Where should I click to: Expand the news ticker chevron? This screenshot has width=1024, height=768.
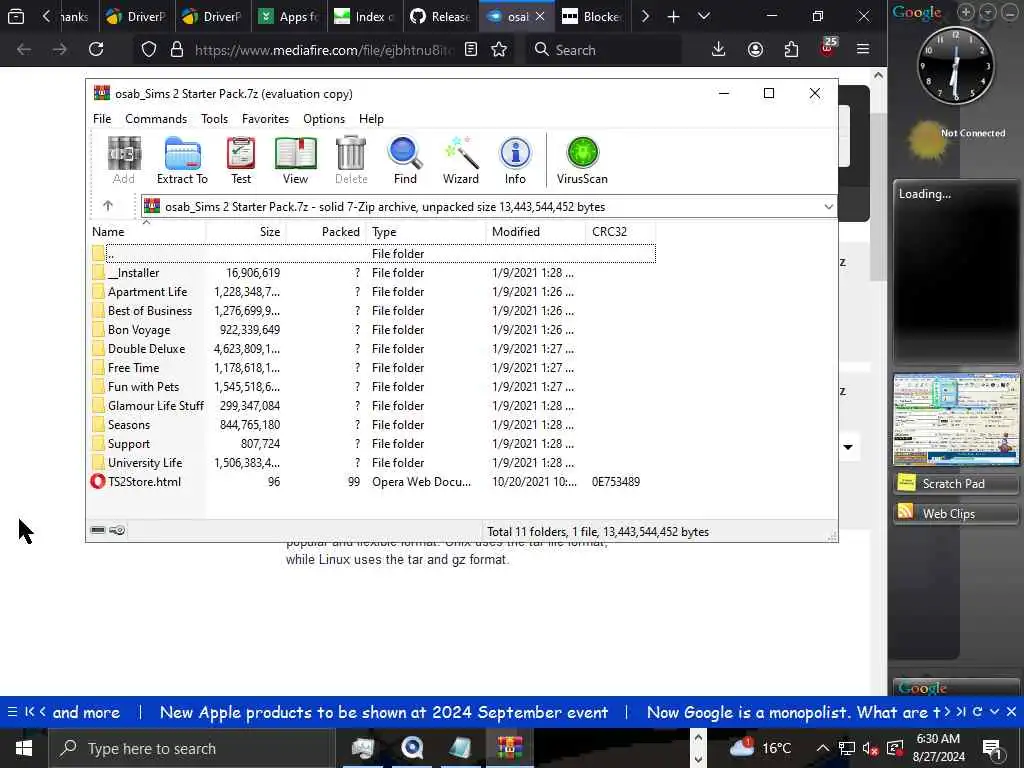click(995, 712)
